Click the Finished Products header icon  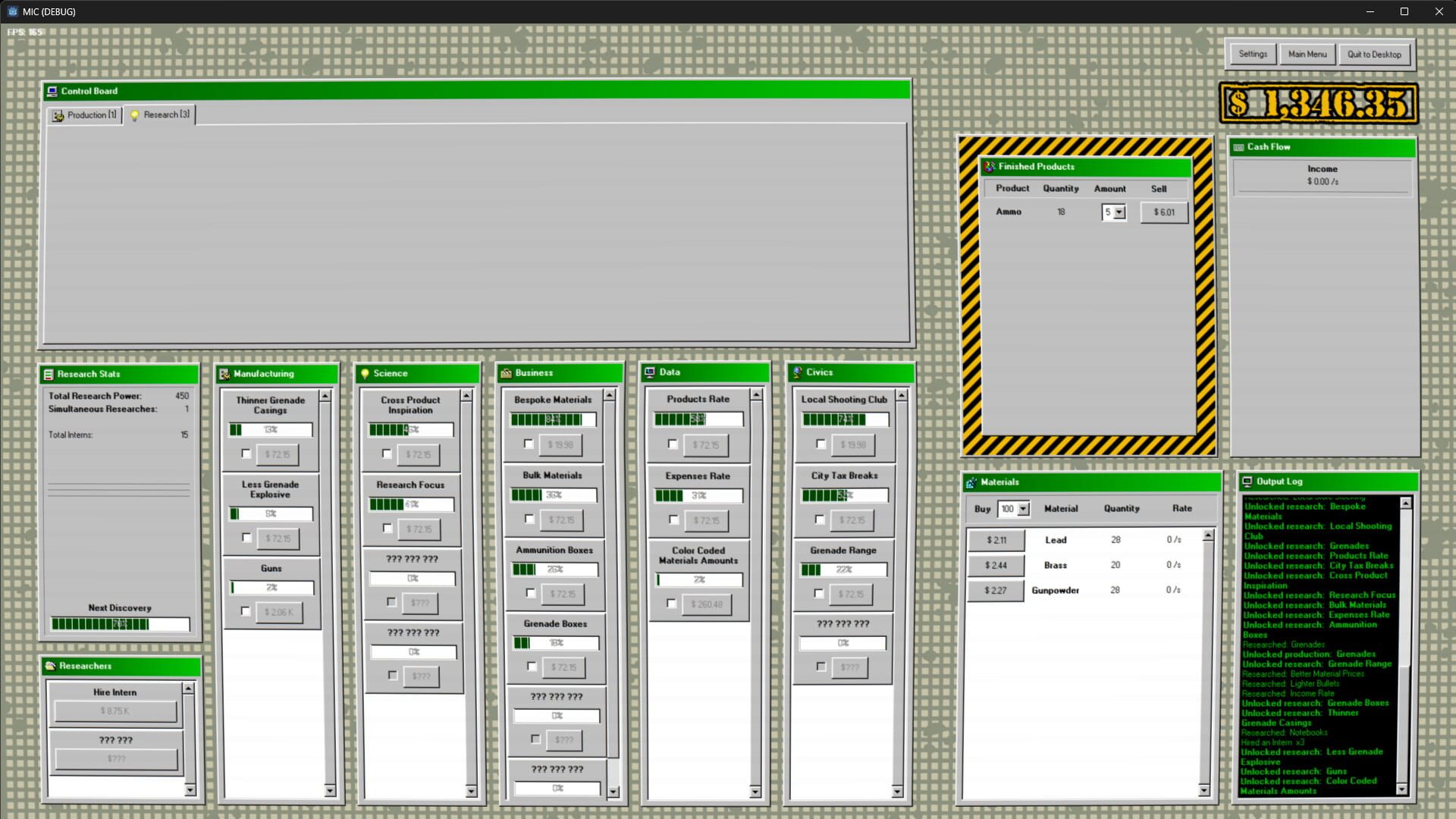(x=988, y=167)
